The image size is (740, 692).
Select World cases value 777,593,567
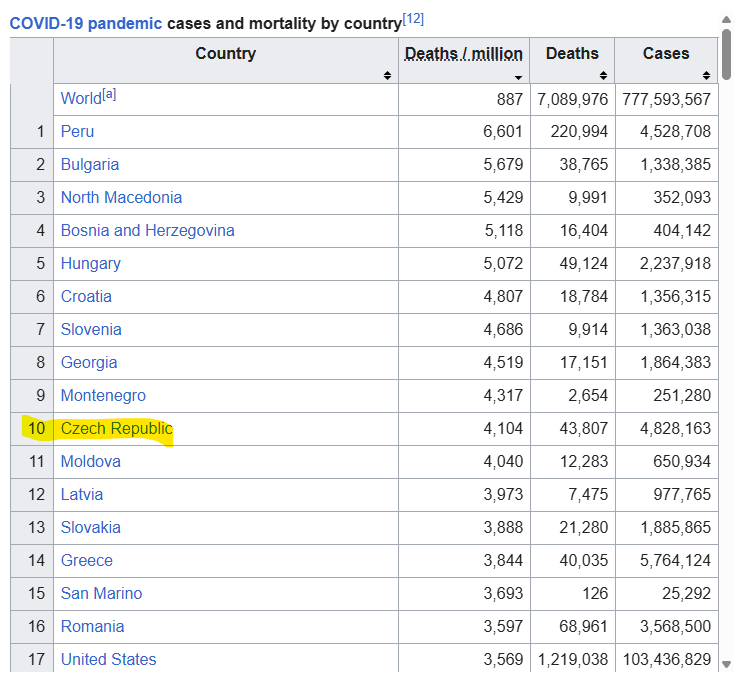(666, 100)
